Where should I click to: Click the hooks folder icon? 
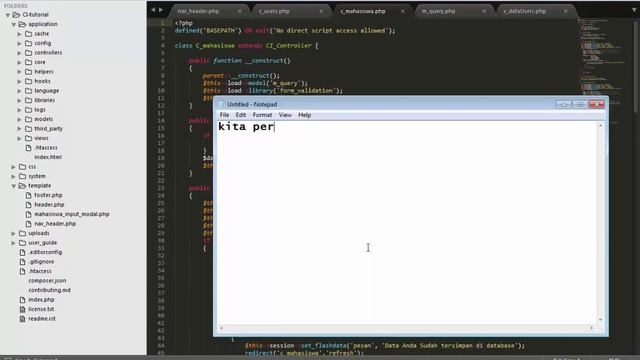coord(29,81)
